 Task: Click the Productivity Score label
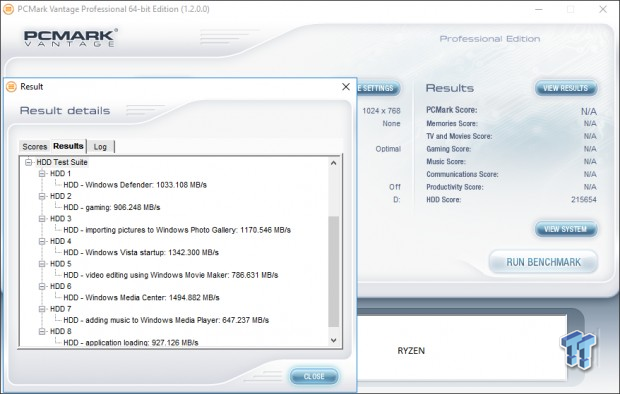coord(455,187)
